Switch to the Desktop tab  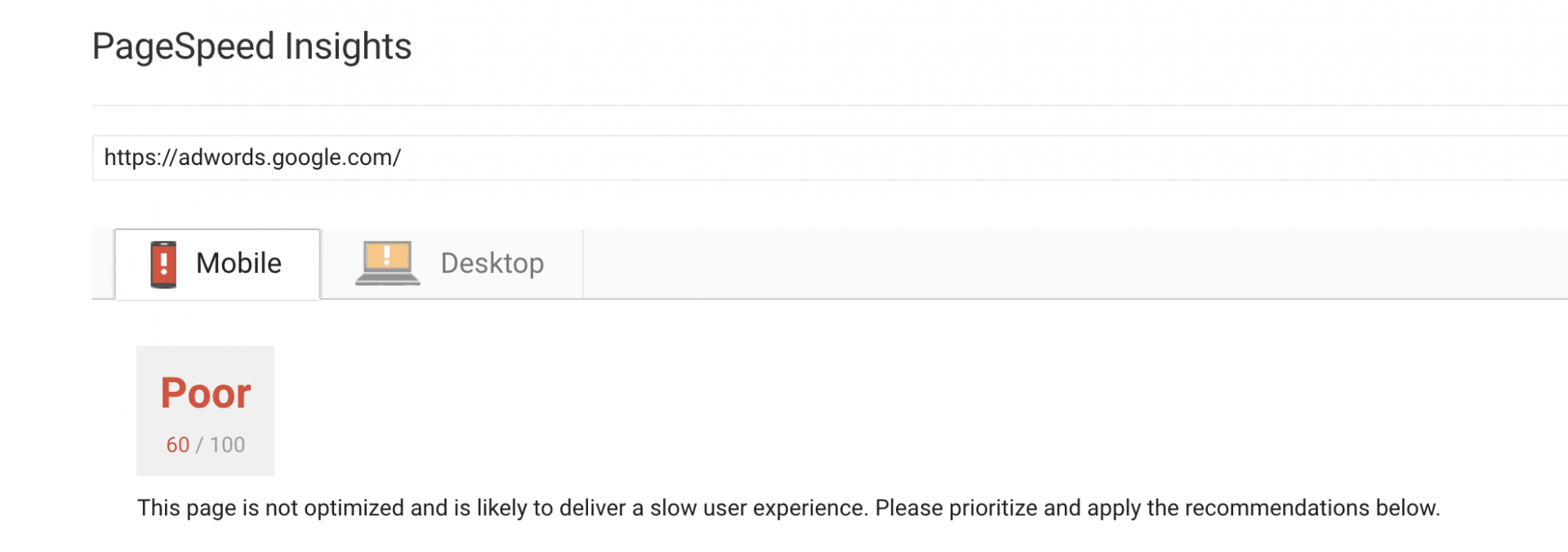coord(452,264)
